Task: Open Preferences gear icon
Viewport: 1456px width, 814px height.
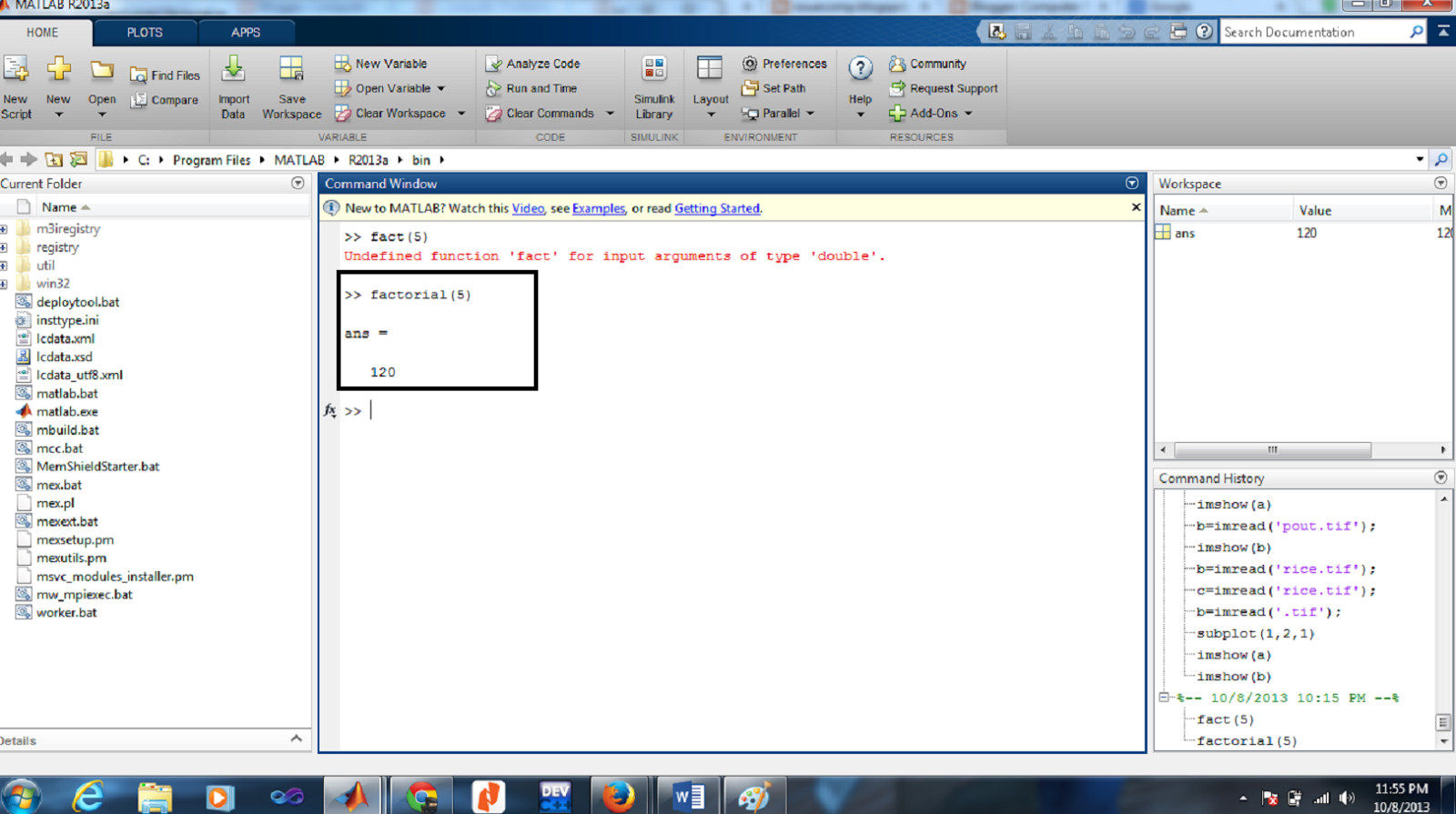Action: coord(750,64)
